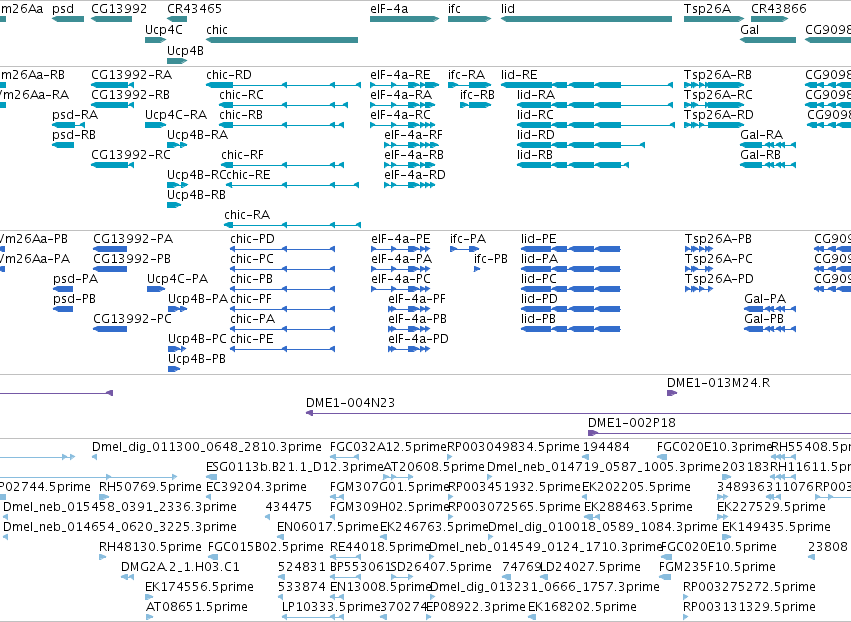Image resolution: width=851 pixels, height=622 pixels.
Task: Select the CR43465 gene label
Action: pyautogui.click(x=194, y=9)
